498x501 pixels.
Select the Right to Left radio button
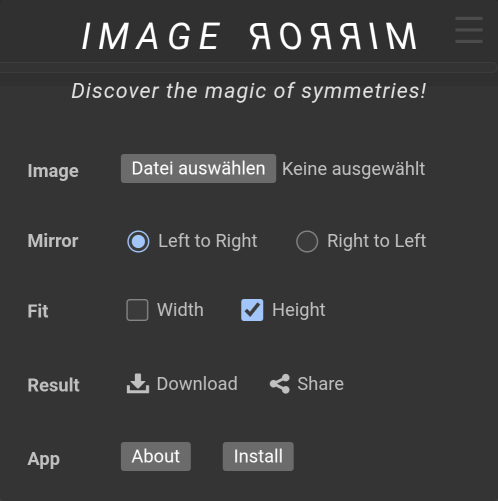(307, 241)
